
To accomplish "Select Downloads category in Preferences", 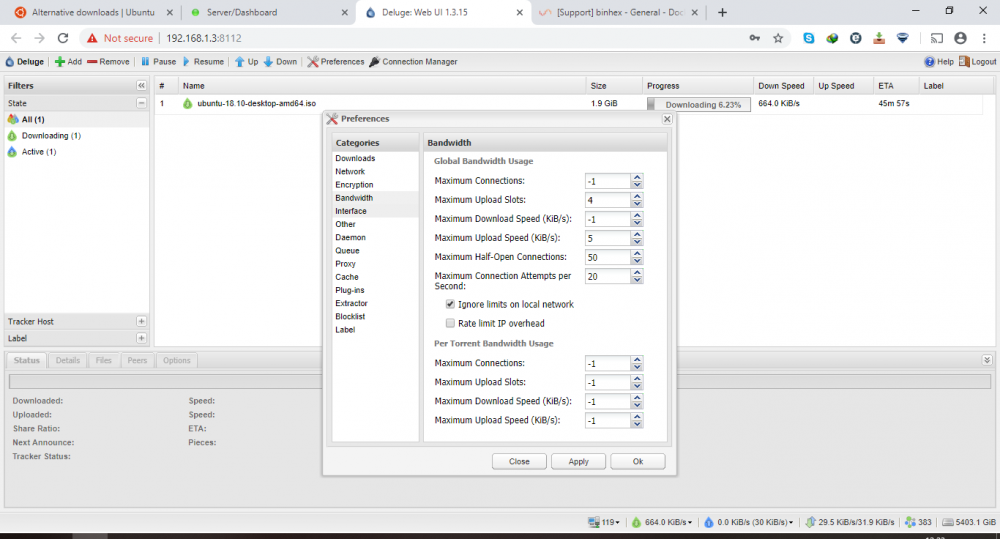I will pyautogui.click(x=375, y=158).
